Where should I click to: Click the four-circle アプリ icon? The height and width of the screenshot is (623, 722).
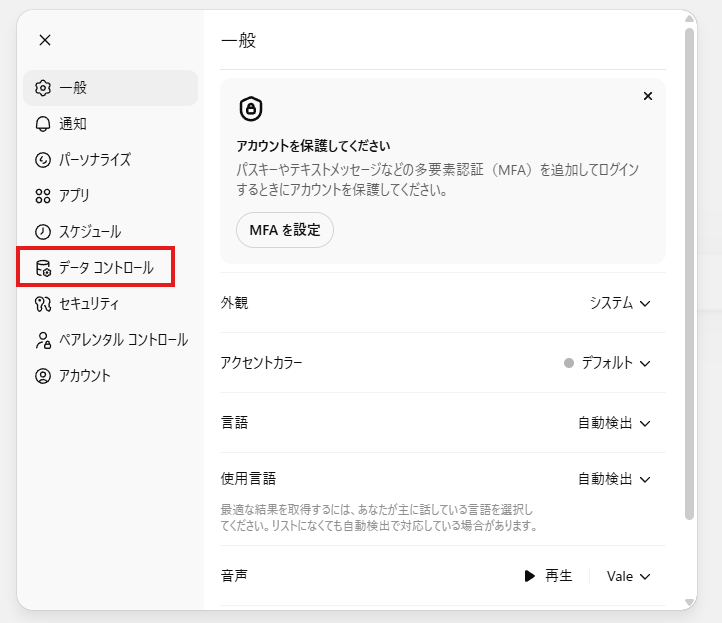[x=43, y=196]
